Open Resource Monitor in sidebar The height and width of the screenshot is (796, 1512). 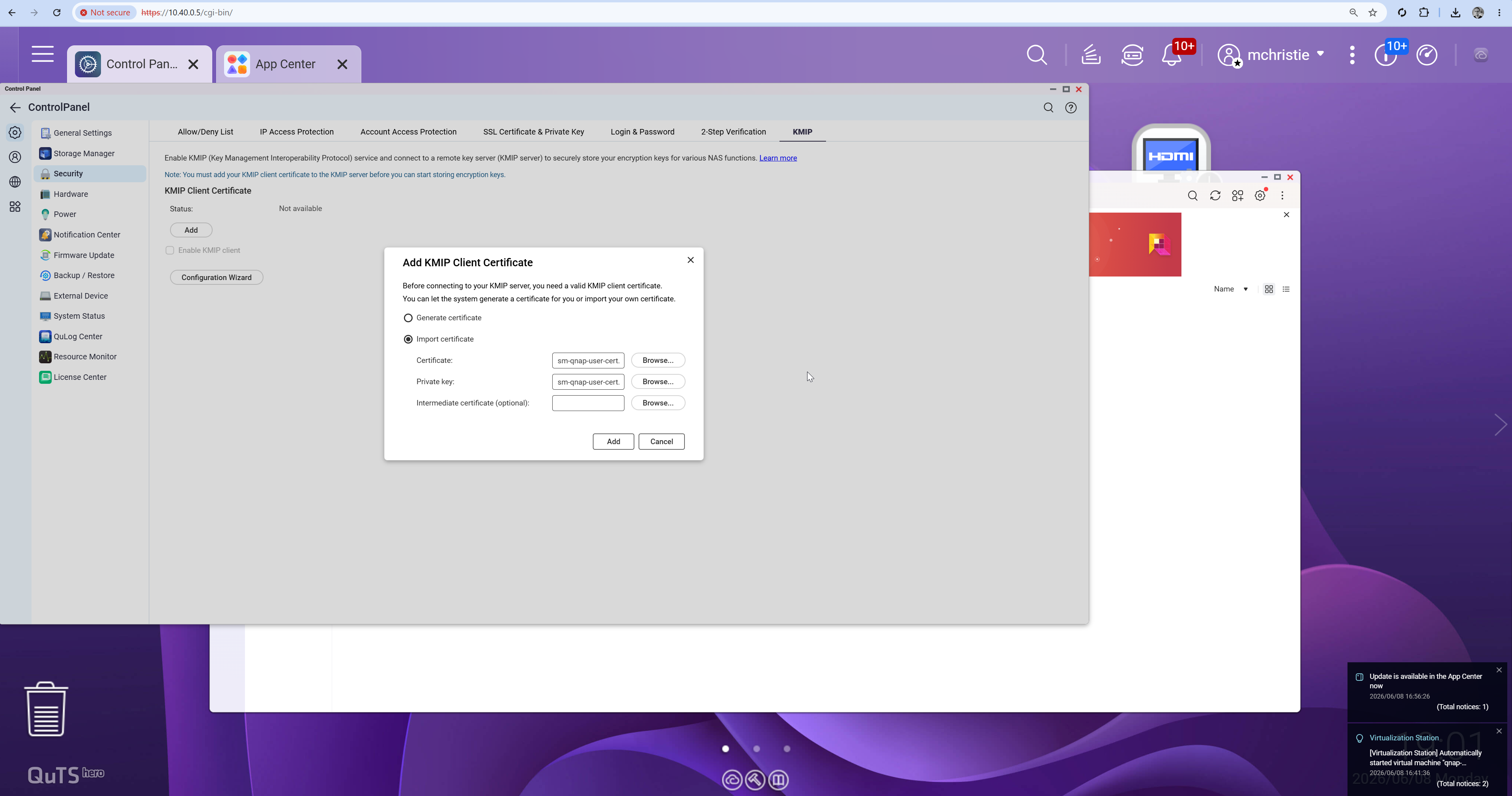[x=90, y=357]
